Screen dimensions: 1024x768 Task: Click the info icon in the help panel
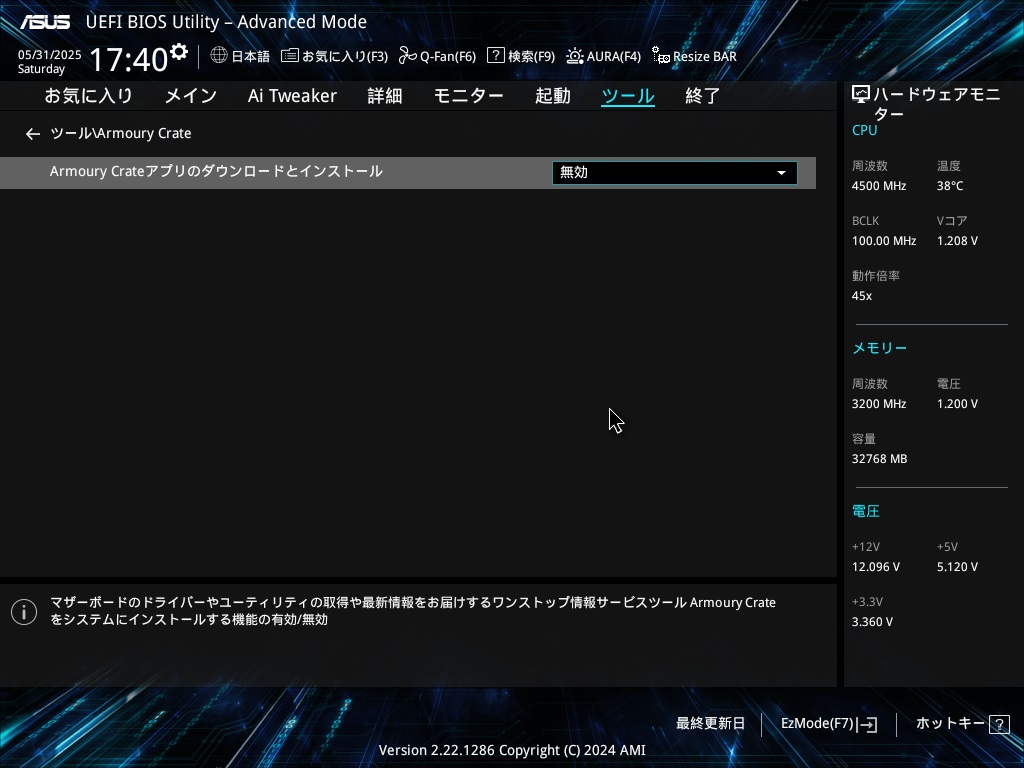click(24, 612)
